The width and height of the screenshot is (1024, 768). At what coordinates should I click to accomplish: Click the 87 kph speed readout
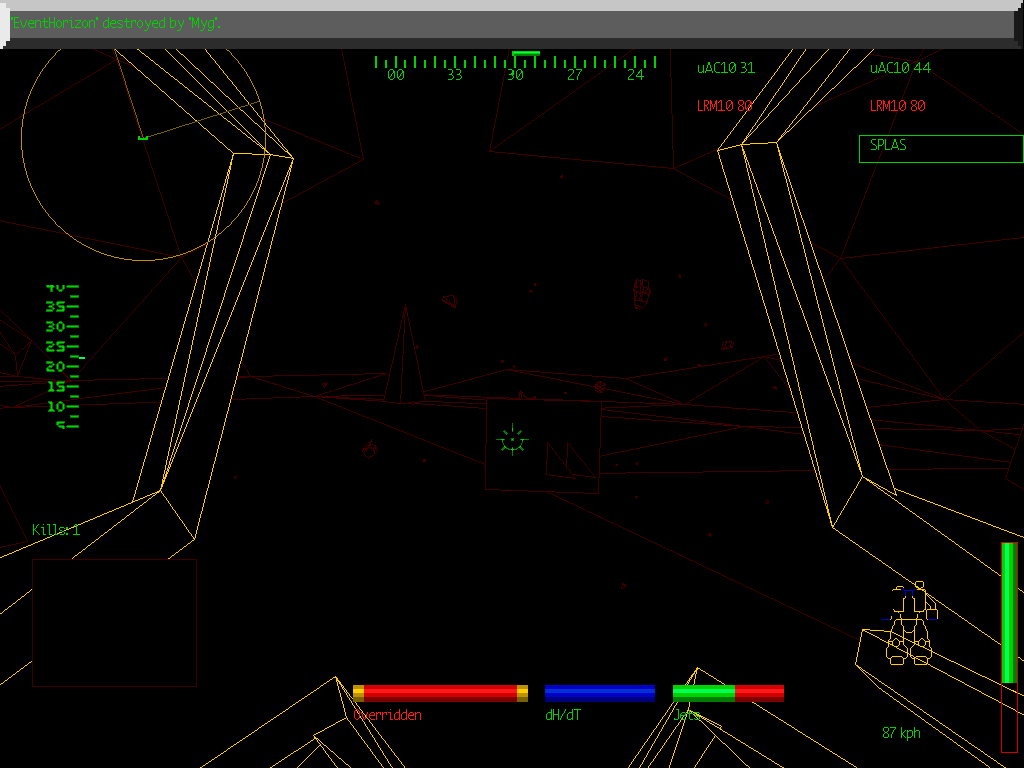tap(900, 733)
